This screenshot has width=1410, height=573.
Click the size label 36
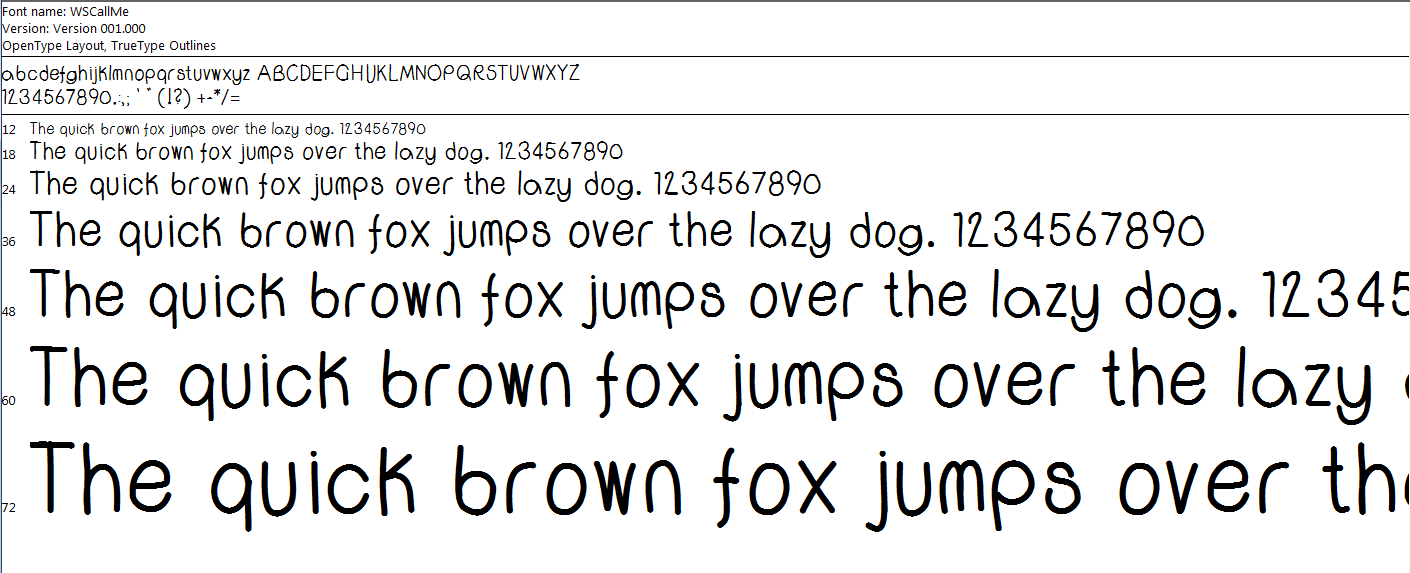pos(9,241)
